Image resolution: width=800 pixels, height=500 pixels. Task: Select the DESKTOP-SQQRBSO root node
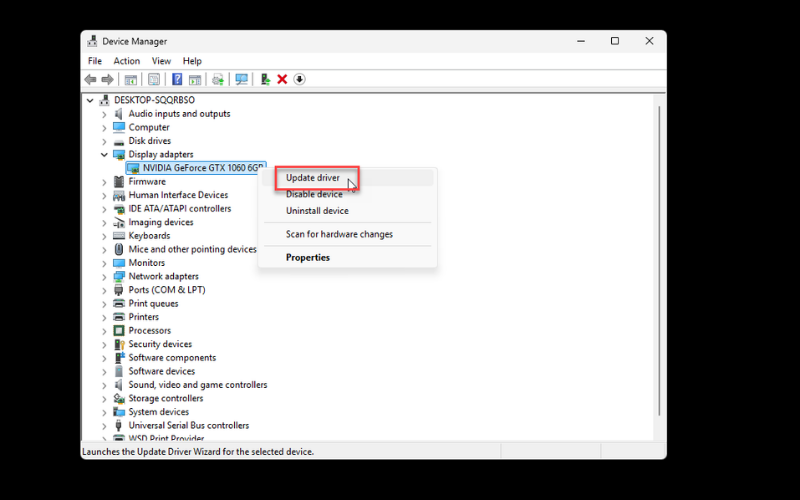[154, 100]
